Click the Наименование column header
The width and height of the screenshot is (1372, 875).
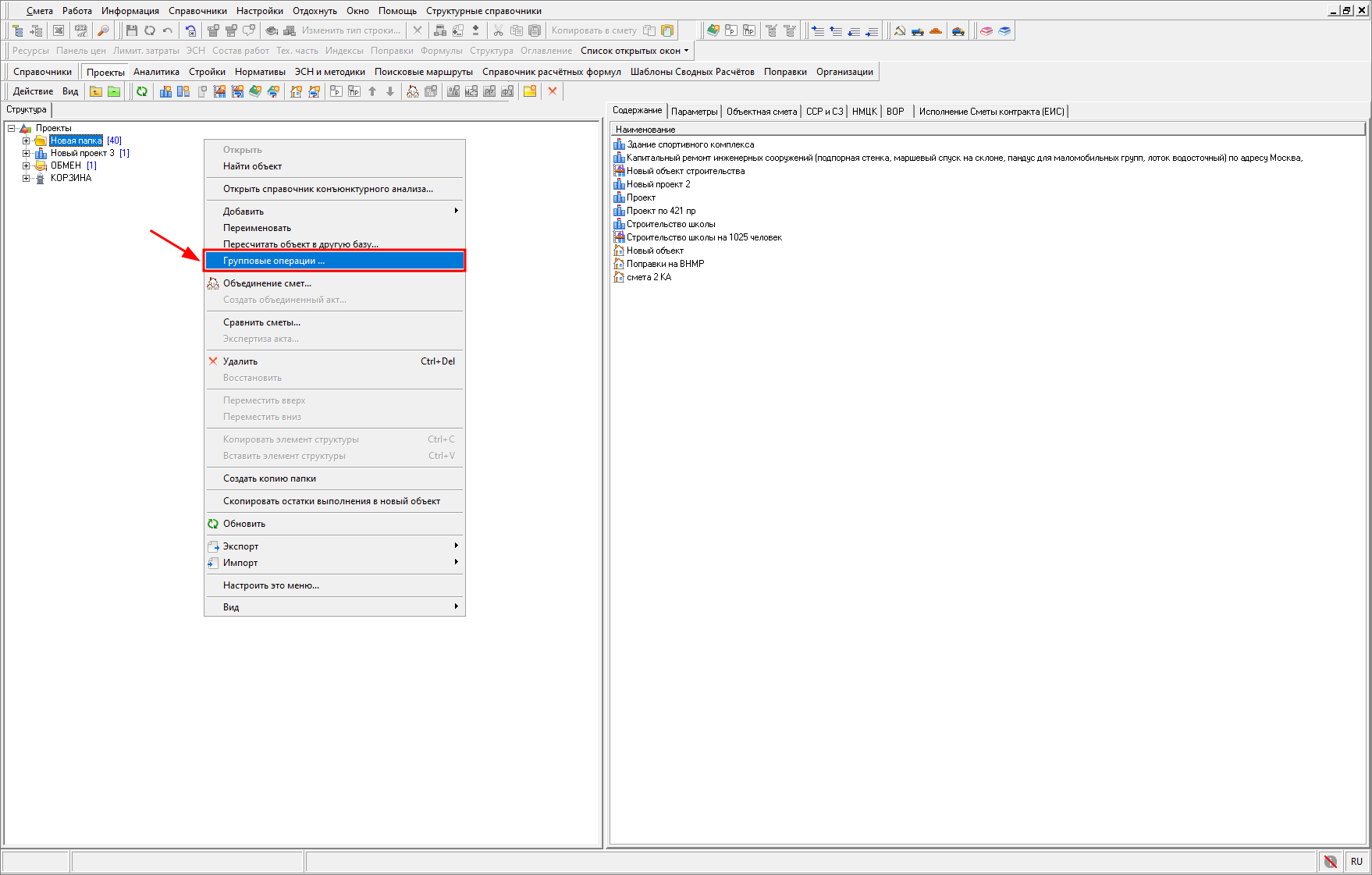645,130
